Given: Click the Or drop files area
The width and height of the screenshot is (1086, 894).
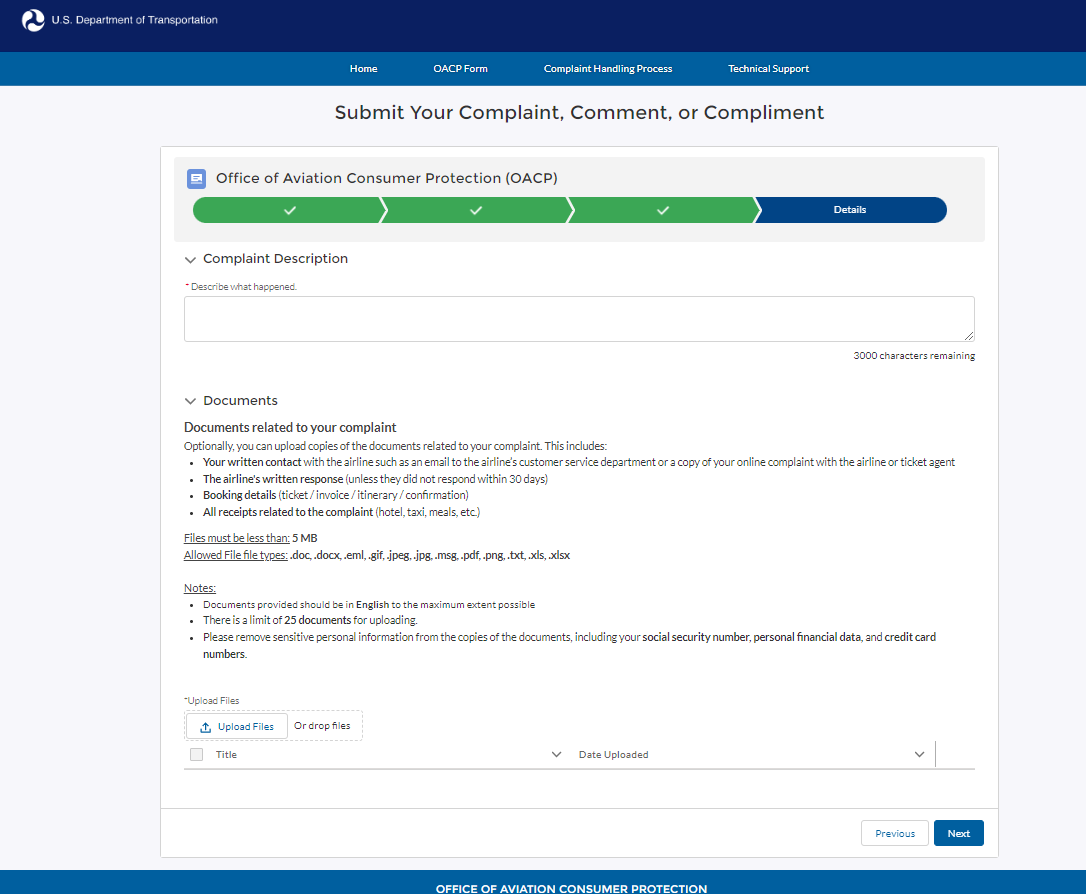Looking at the screenshot, I should click(x=322, y=726).
